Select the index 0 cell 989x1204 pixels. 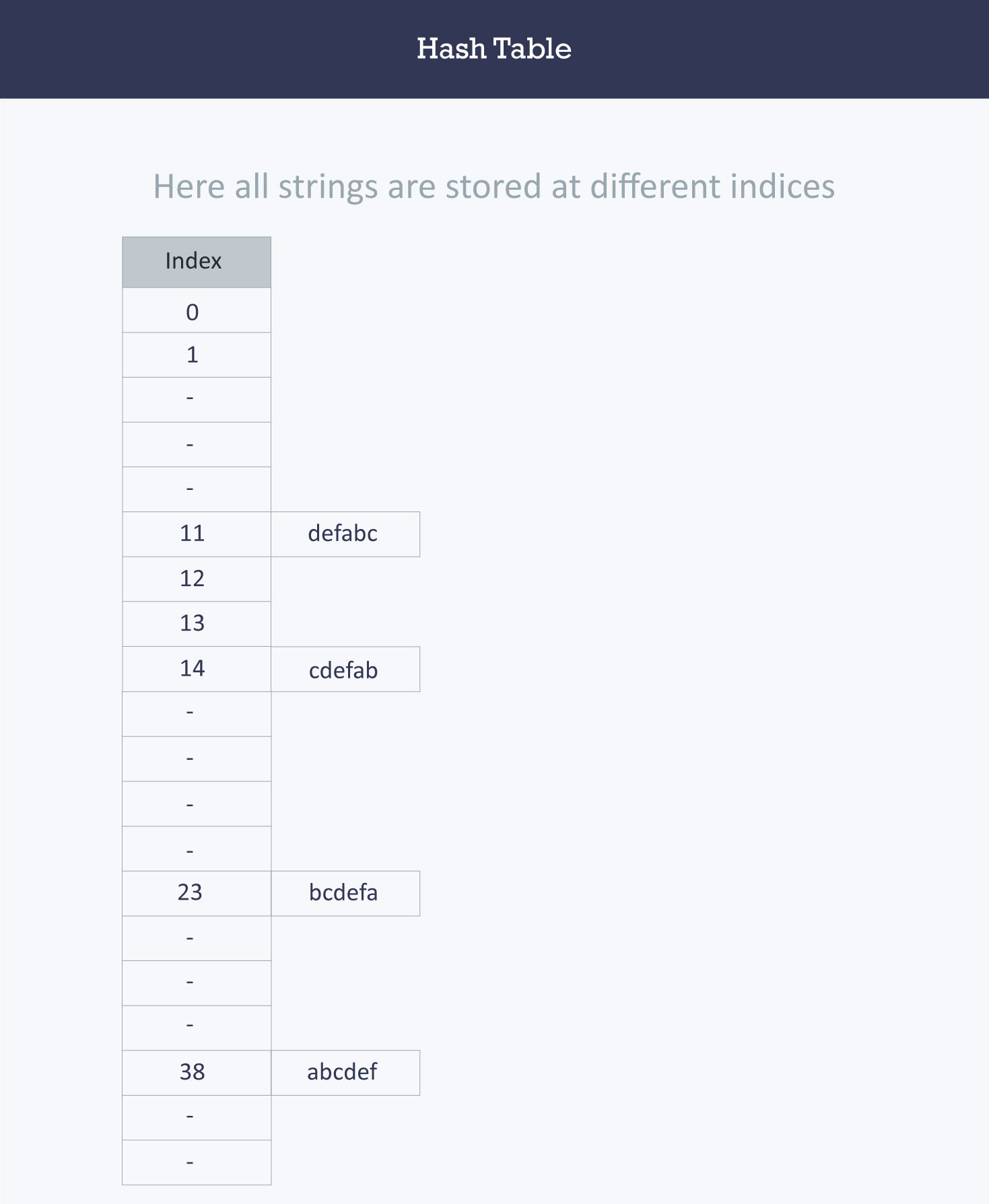[x=196, y=311]
